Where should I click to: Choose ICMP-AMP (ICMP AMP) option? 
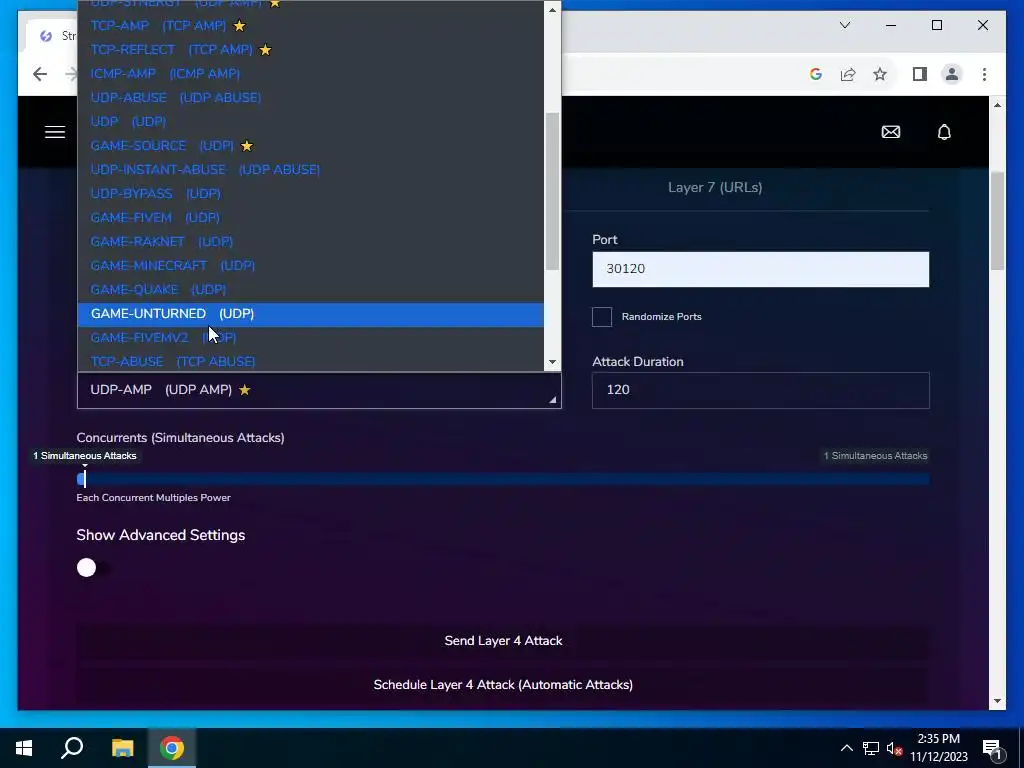[310, 74]
